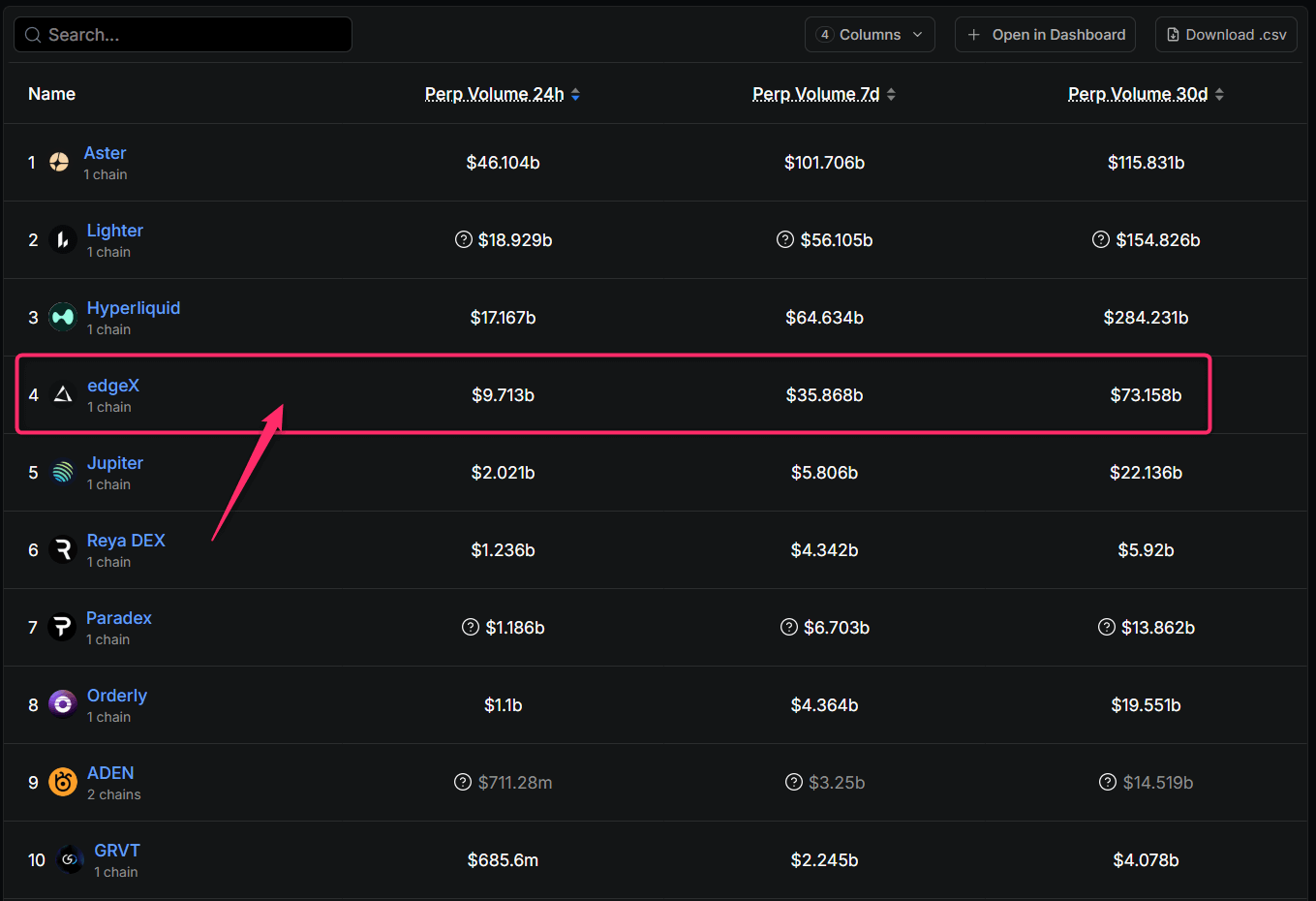Viewport: 1316px width, 901px height.
Task: Click help icon next to Lighter $56.105b
Action: coord(785,239)
